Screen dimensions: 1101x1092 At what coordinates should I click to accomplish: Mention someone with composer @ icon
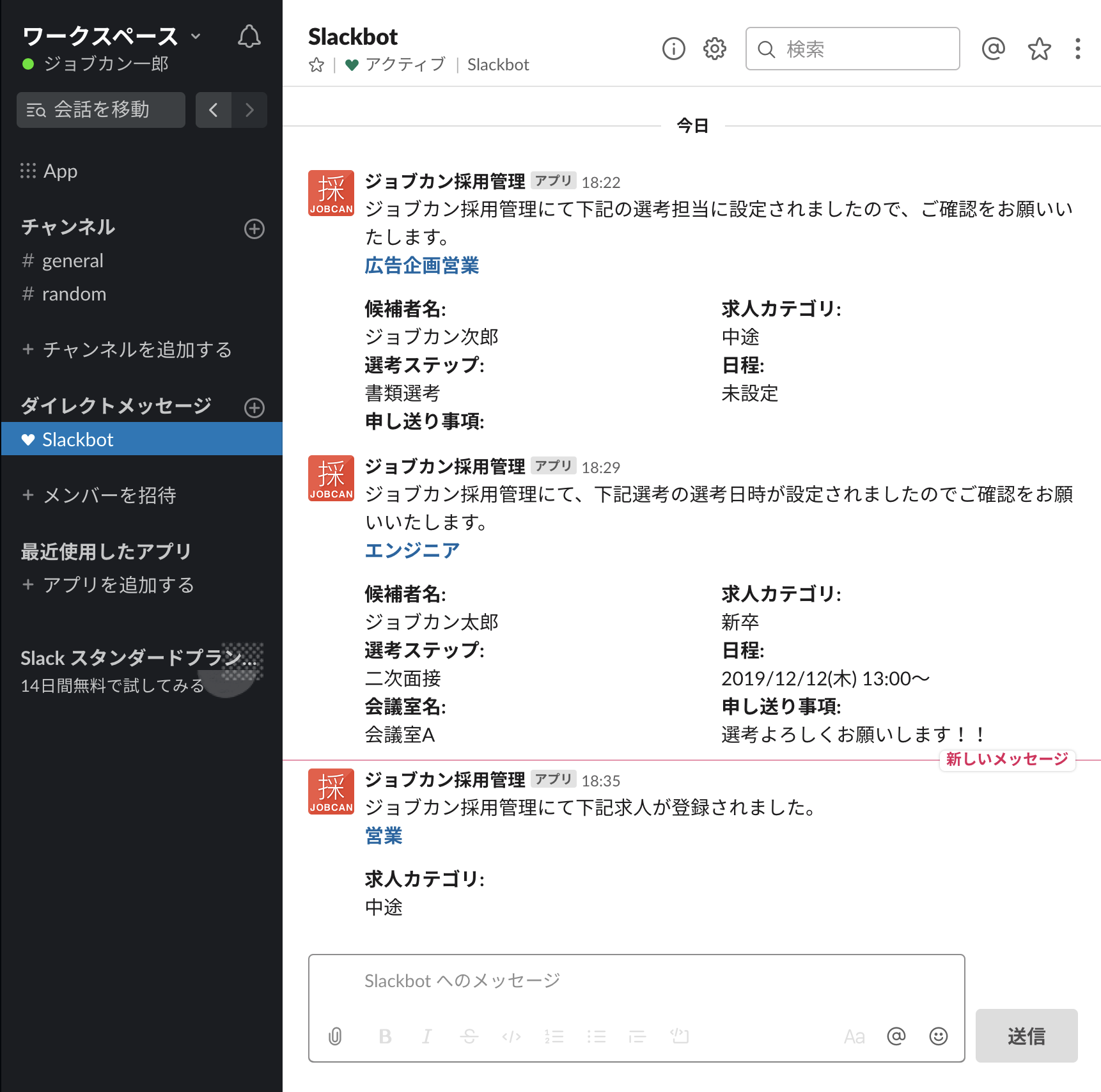pyautogui.click(x=896, y=1036)
